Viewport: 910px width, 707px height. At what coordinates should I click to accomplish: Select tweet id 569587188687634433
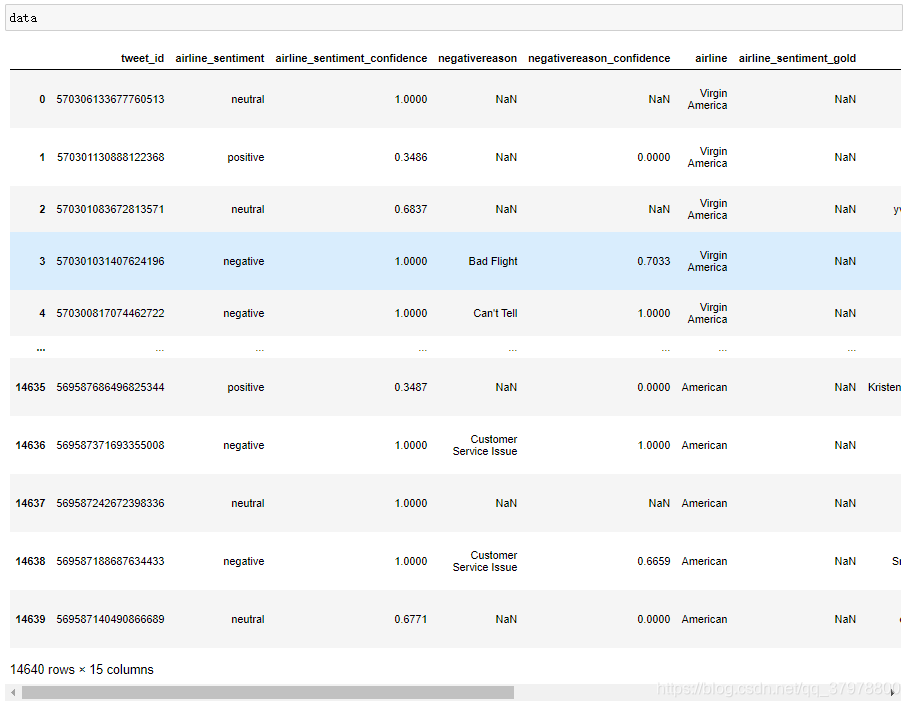[x=110, y=561]
